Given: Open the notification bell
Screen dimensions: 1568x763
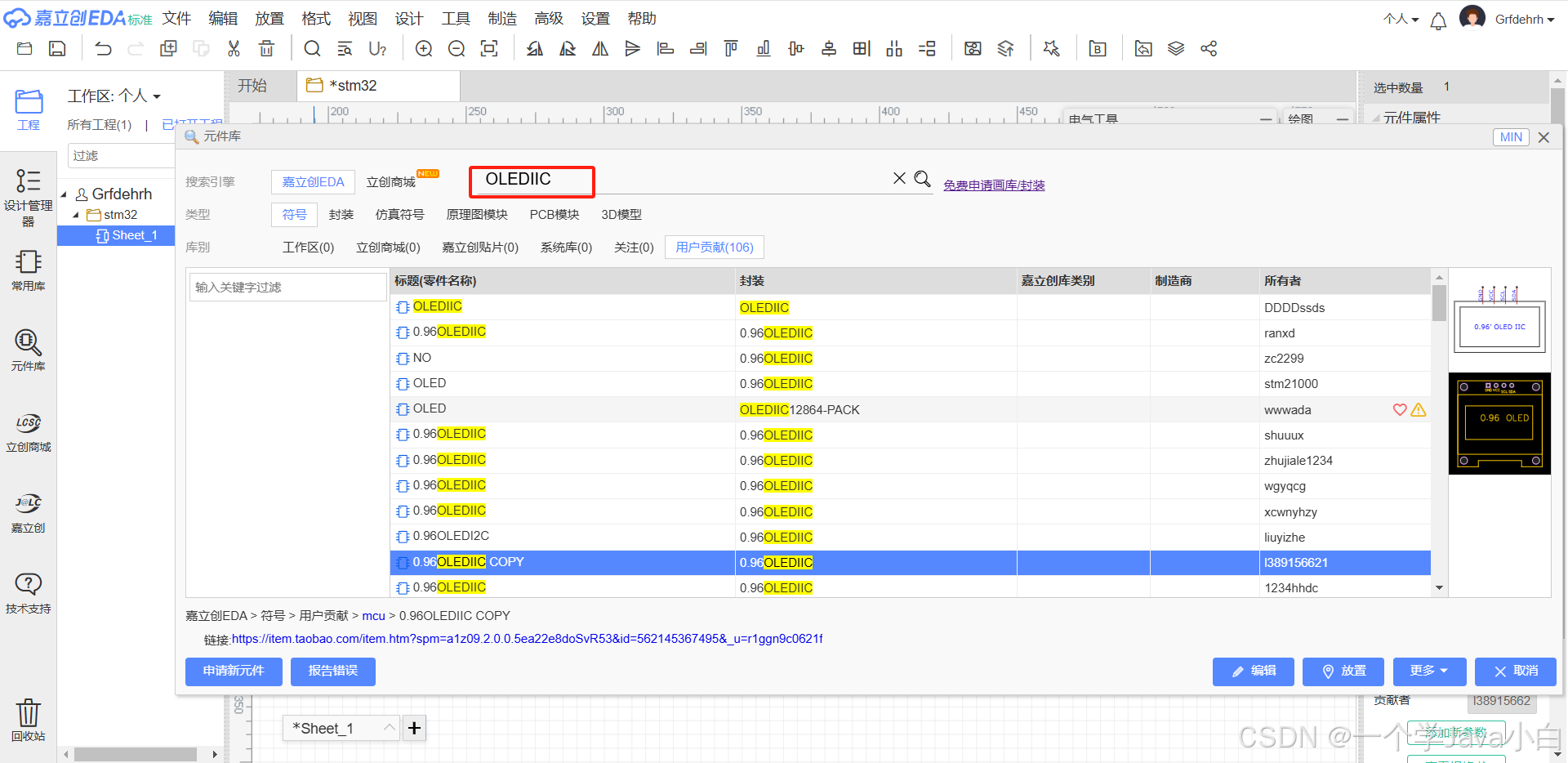Looking at the screenshot, I should [x=1439, y=20].
